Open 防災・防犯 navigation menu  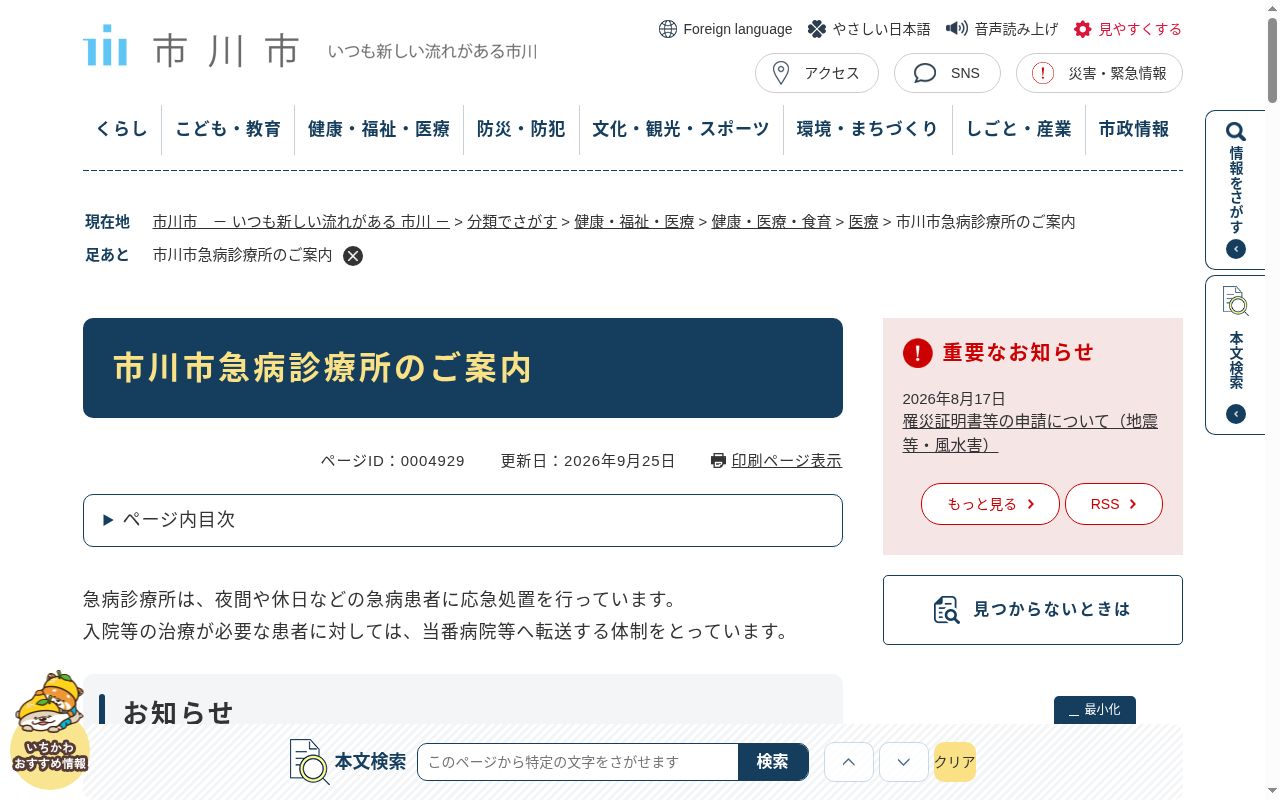click(521, 129)
